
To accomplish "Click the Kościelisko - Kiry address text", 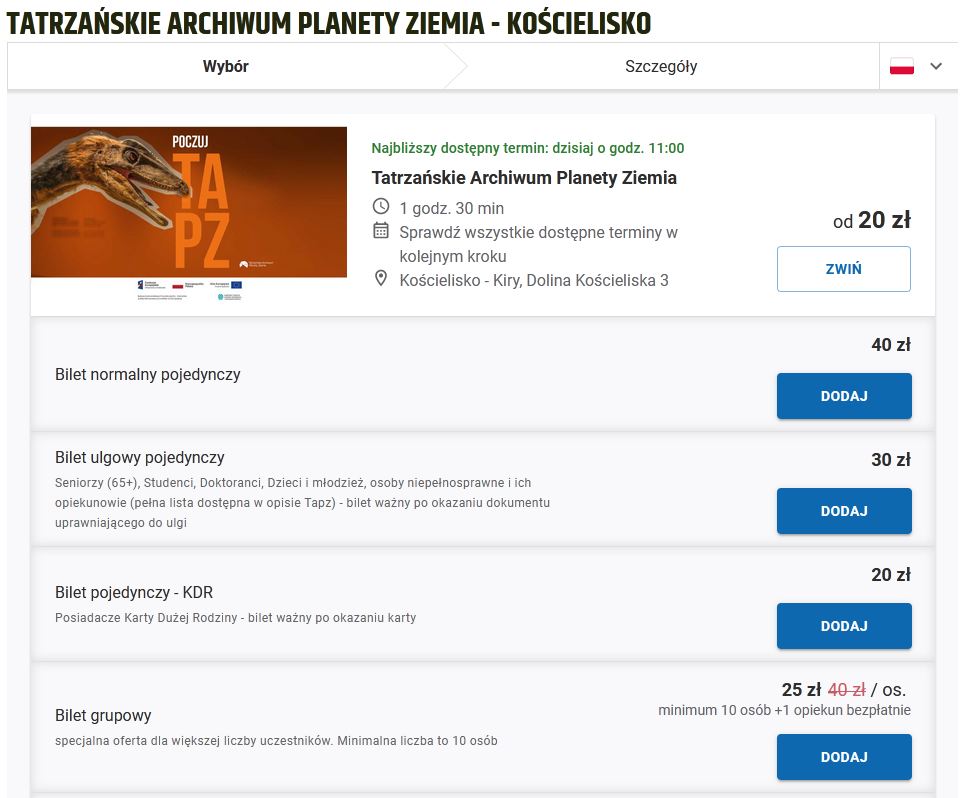I will point(534,280).
